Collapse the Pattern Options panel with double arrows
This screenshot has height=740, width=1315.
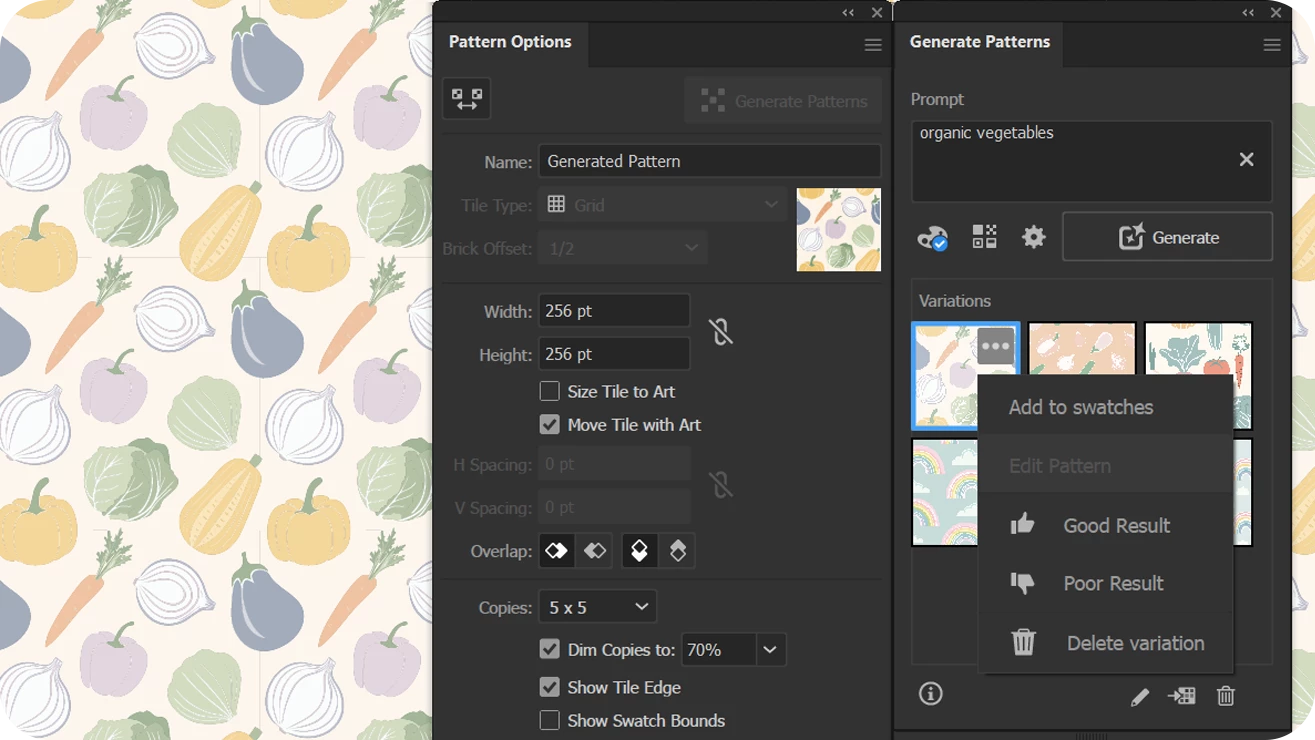tap(848, 13)
